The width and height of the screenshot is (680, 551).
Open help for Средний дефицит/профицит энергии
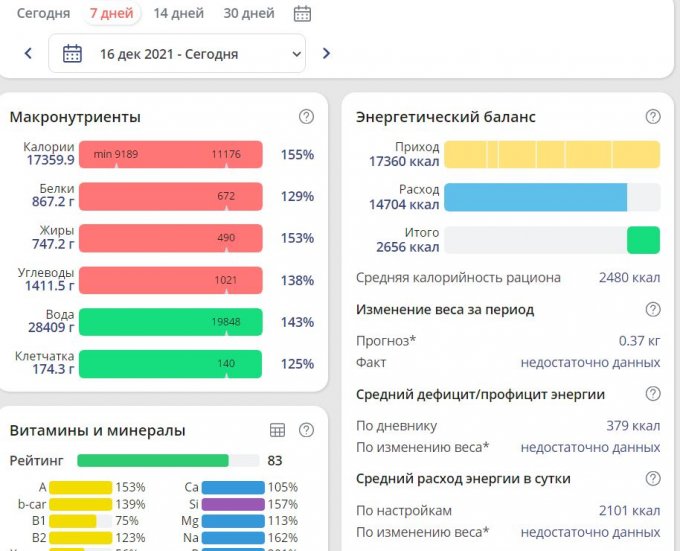653,394
